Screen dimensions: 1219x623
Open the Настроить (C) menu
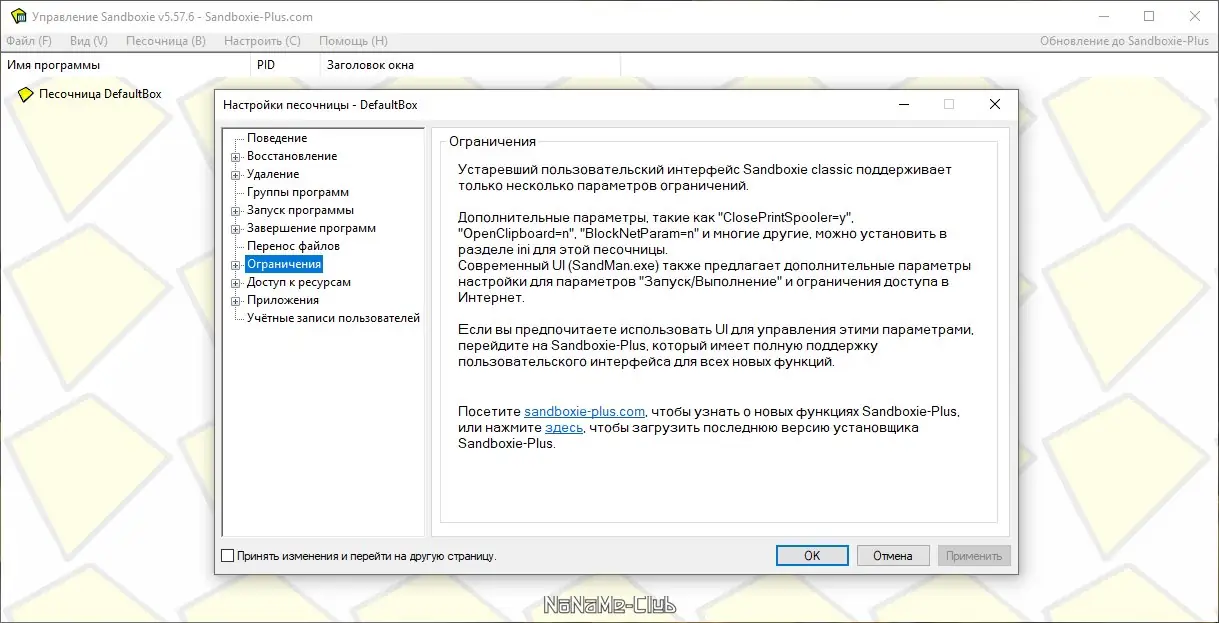(x=262, y=41)
